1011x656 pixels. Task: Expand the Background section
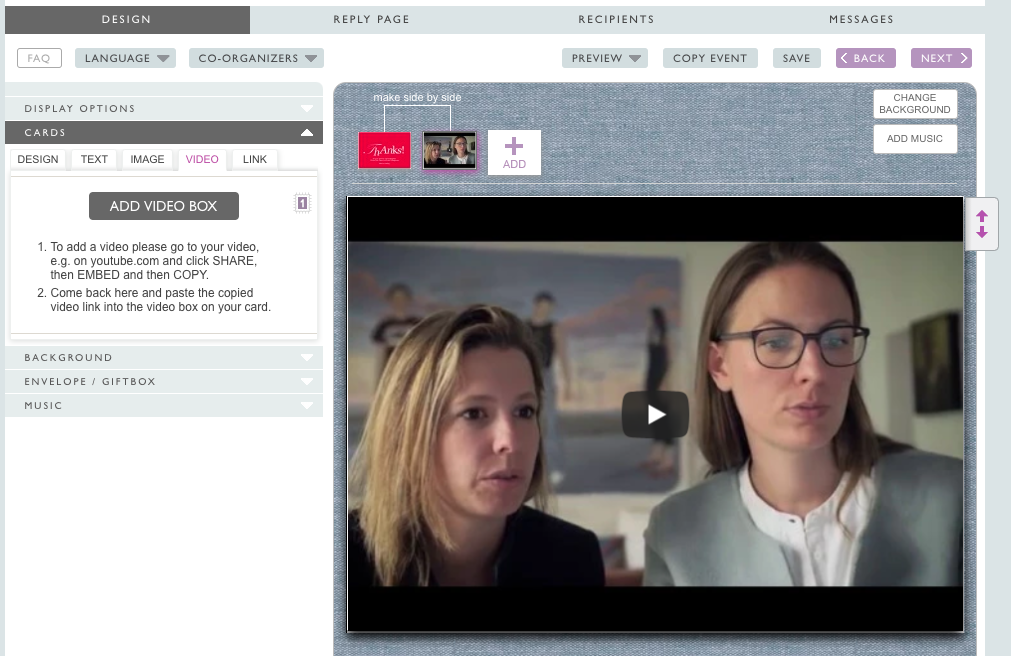pyautogui.click(x=164, y=357)
